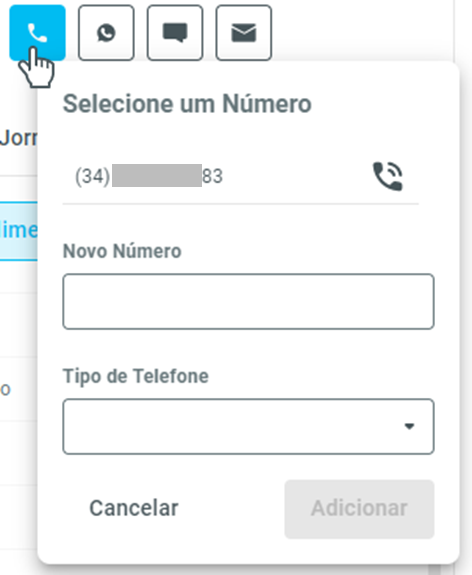Click the Cancelar button
The width and height of the screenshot is (472, 575).
coord(134,508)
